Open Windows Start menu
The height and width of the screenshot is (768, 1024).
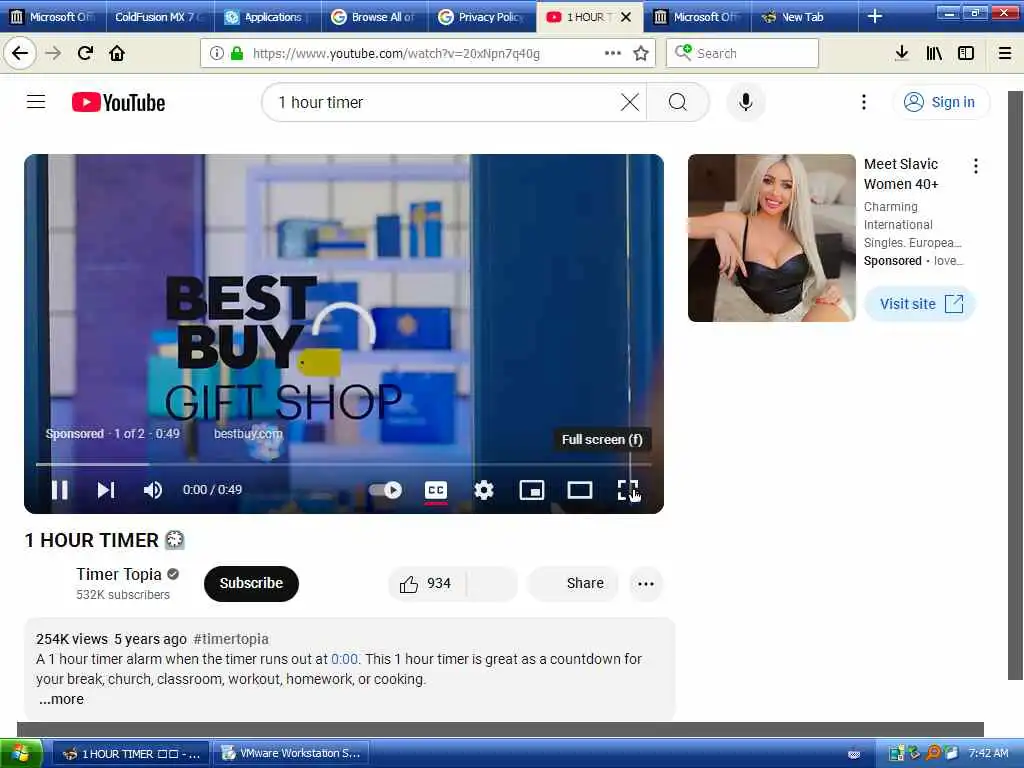point(21,754)
